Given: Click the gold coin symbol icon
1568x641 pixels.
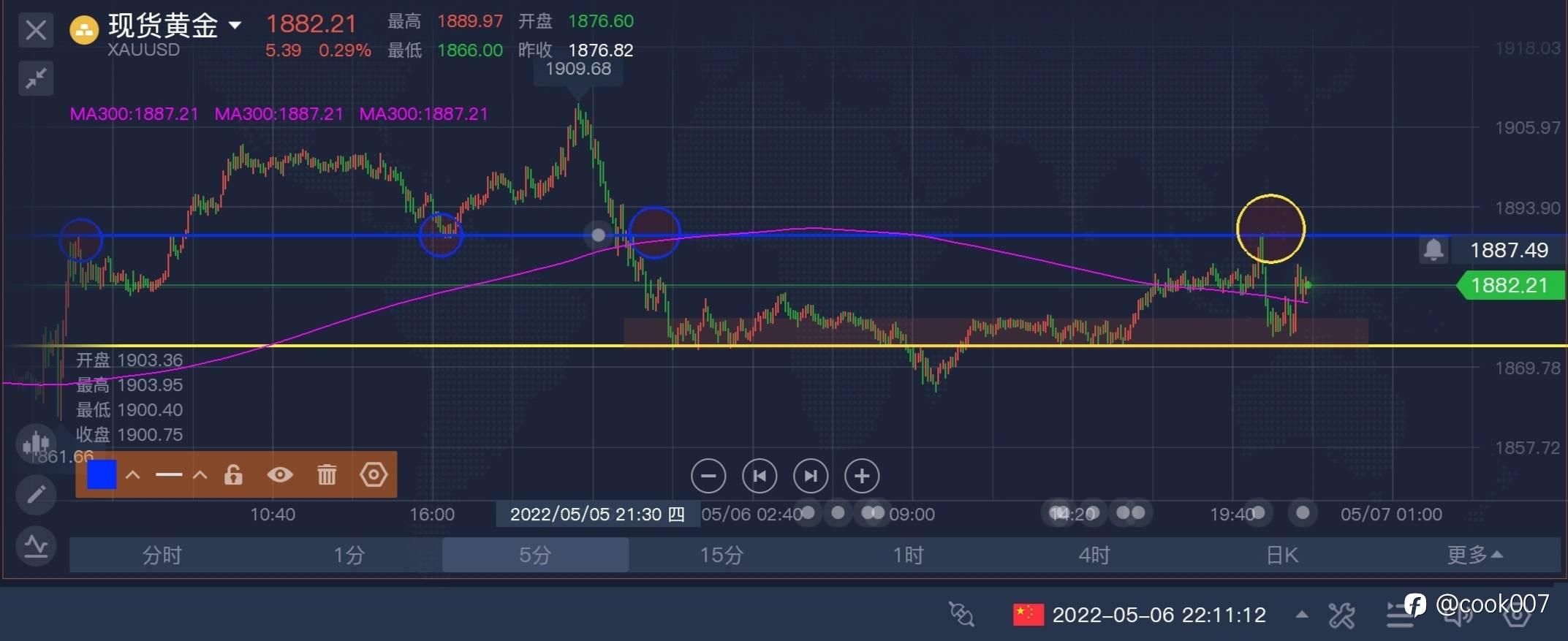Looking at the screenshot, I should tap(83, 31).
